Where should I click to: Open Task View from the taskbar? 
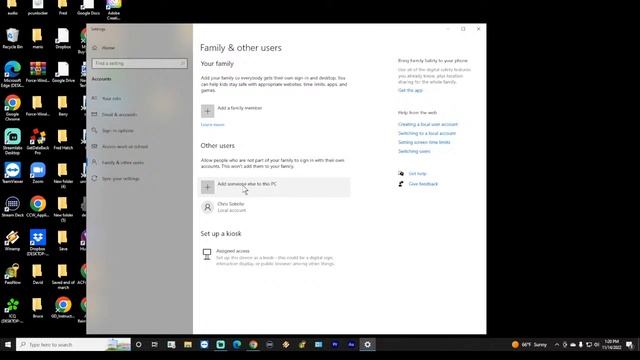click(x=155, y=344)
